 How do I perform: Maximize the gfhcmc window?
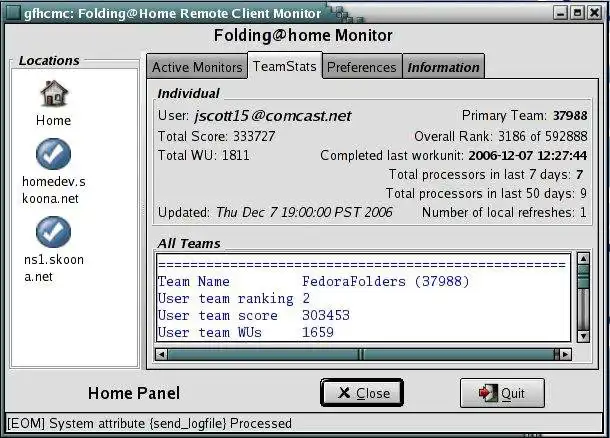point(577,13)
